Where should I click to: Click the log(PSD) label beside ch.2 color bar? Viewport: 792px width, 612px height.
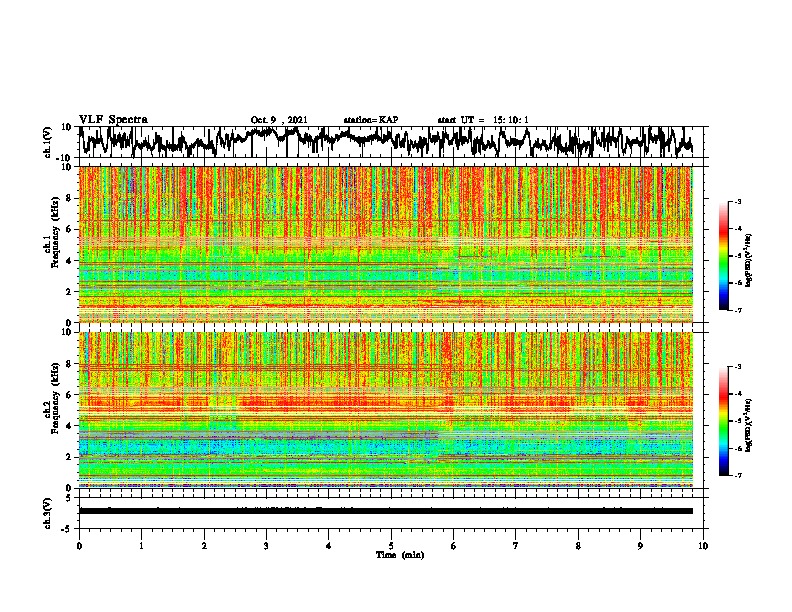pyautogui.click(x=749, y=426)
